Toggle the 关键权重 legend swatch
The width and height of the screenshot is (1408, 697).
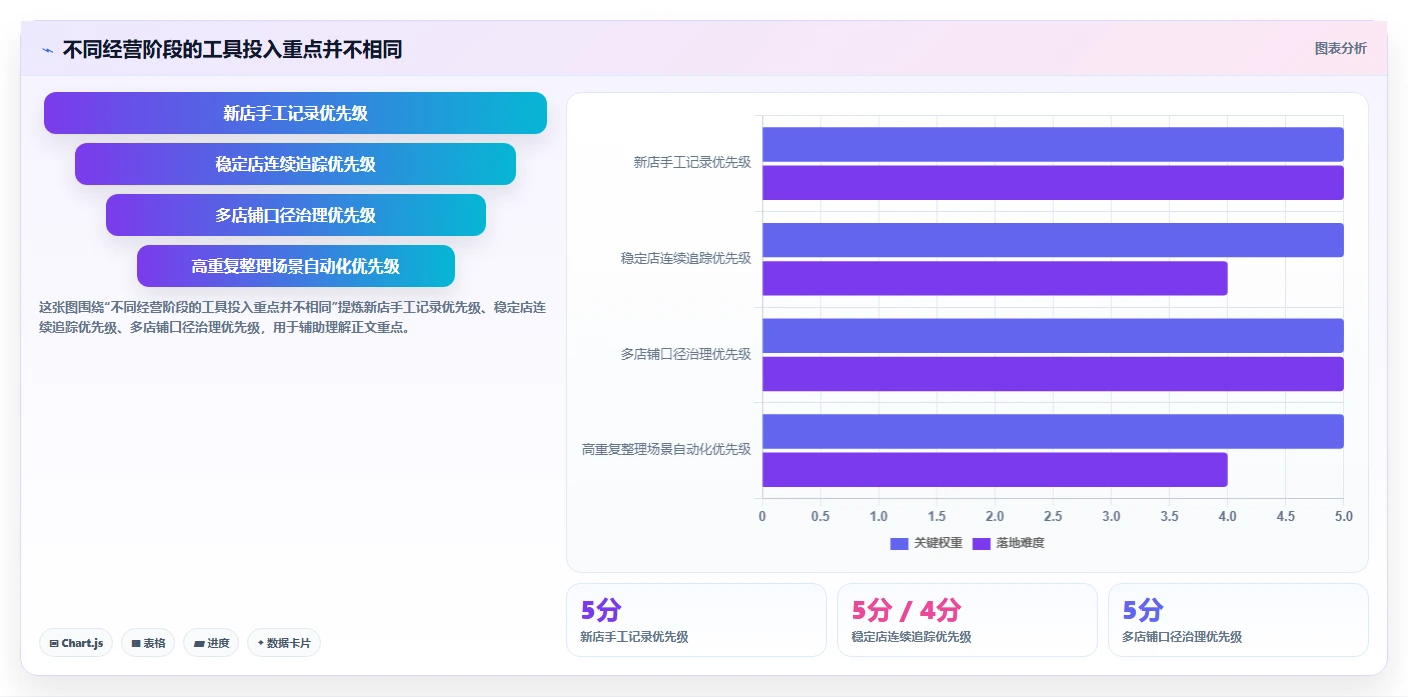pyautogui.click(x=899, y=543)
